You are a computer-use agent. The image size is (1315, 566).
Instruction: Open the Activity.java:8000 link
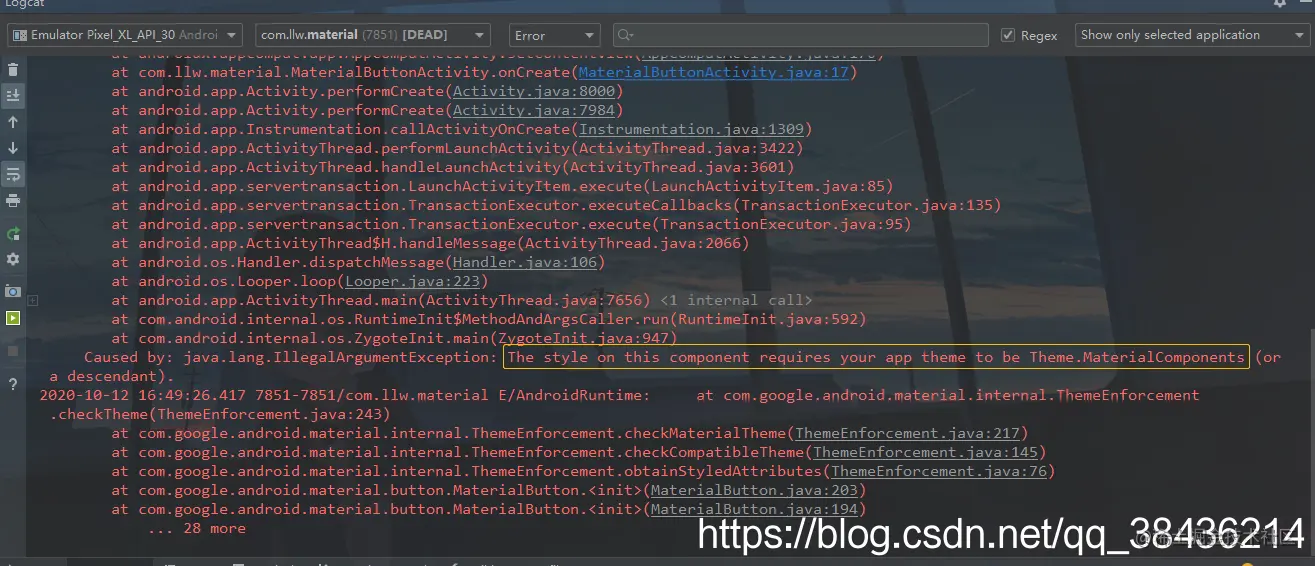pyautogui.click(x=533, y=91)
